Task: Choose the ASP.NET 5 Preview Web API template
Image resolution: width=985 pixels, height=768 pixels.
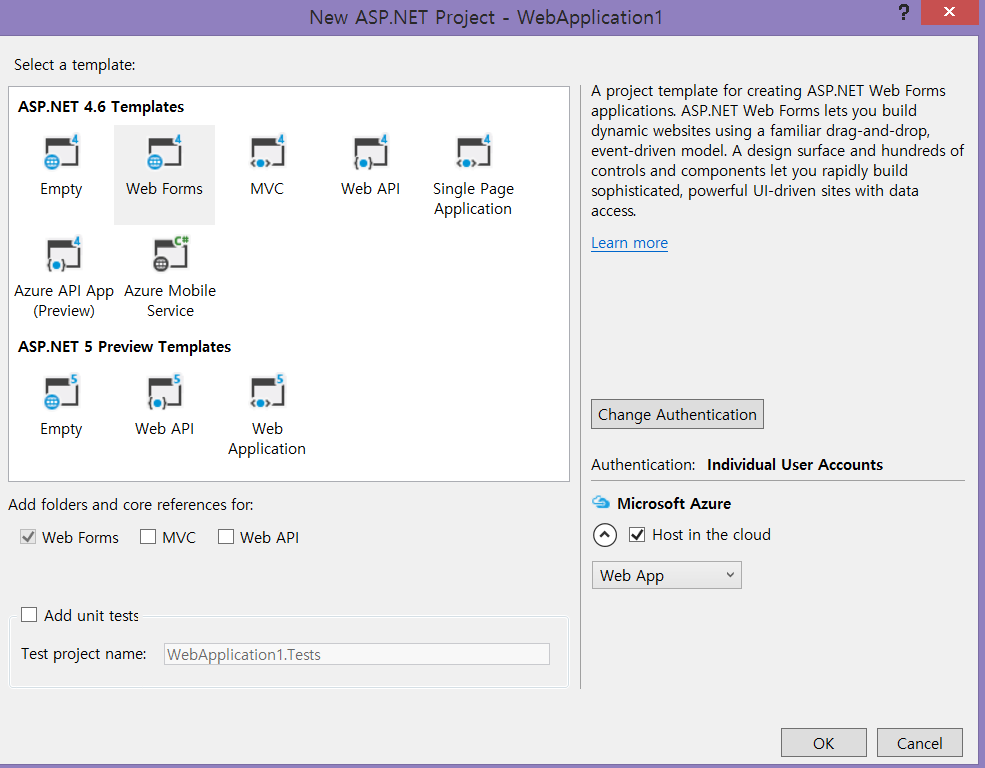Action: (164, 394)
